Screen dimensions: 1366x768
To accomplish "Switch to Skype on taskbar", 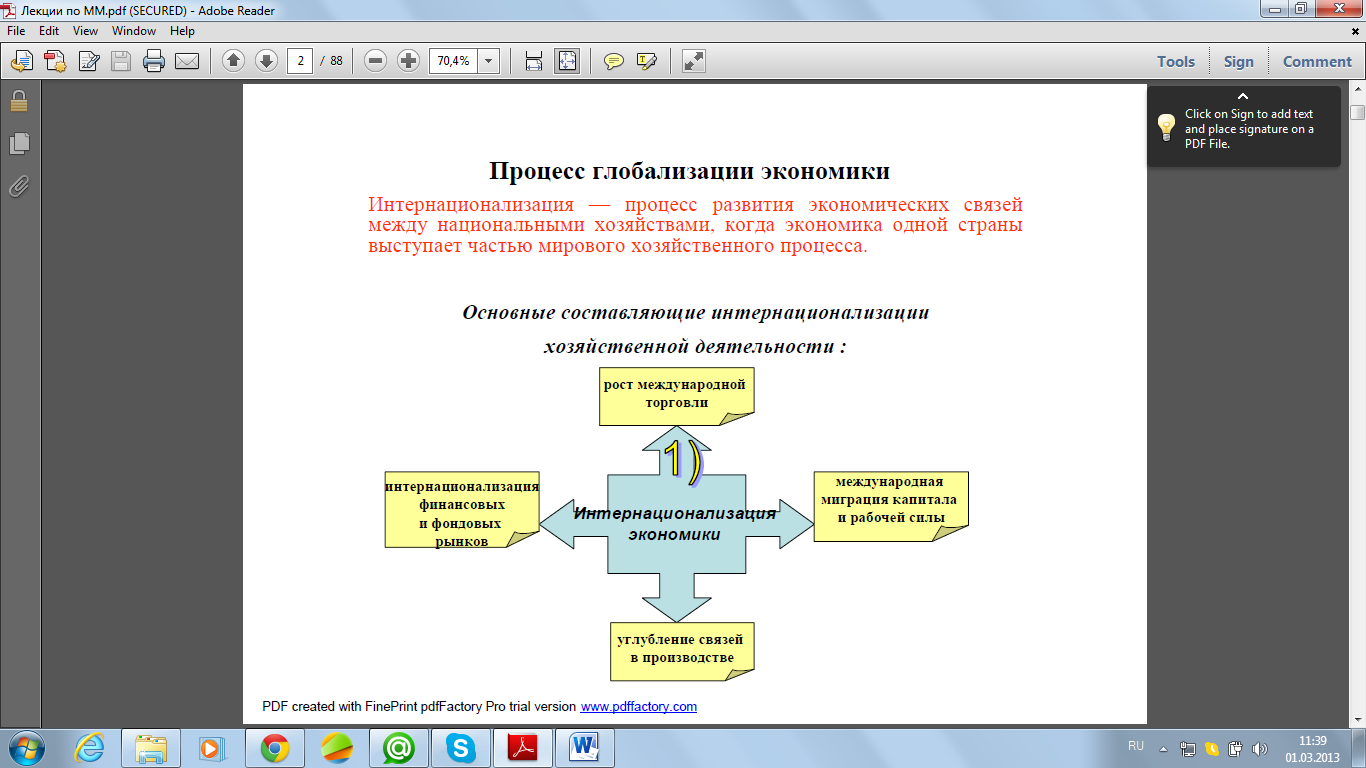I will pos(461,748).
